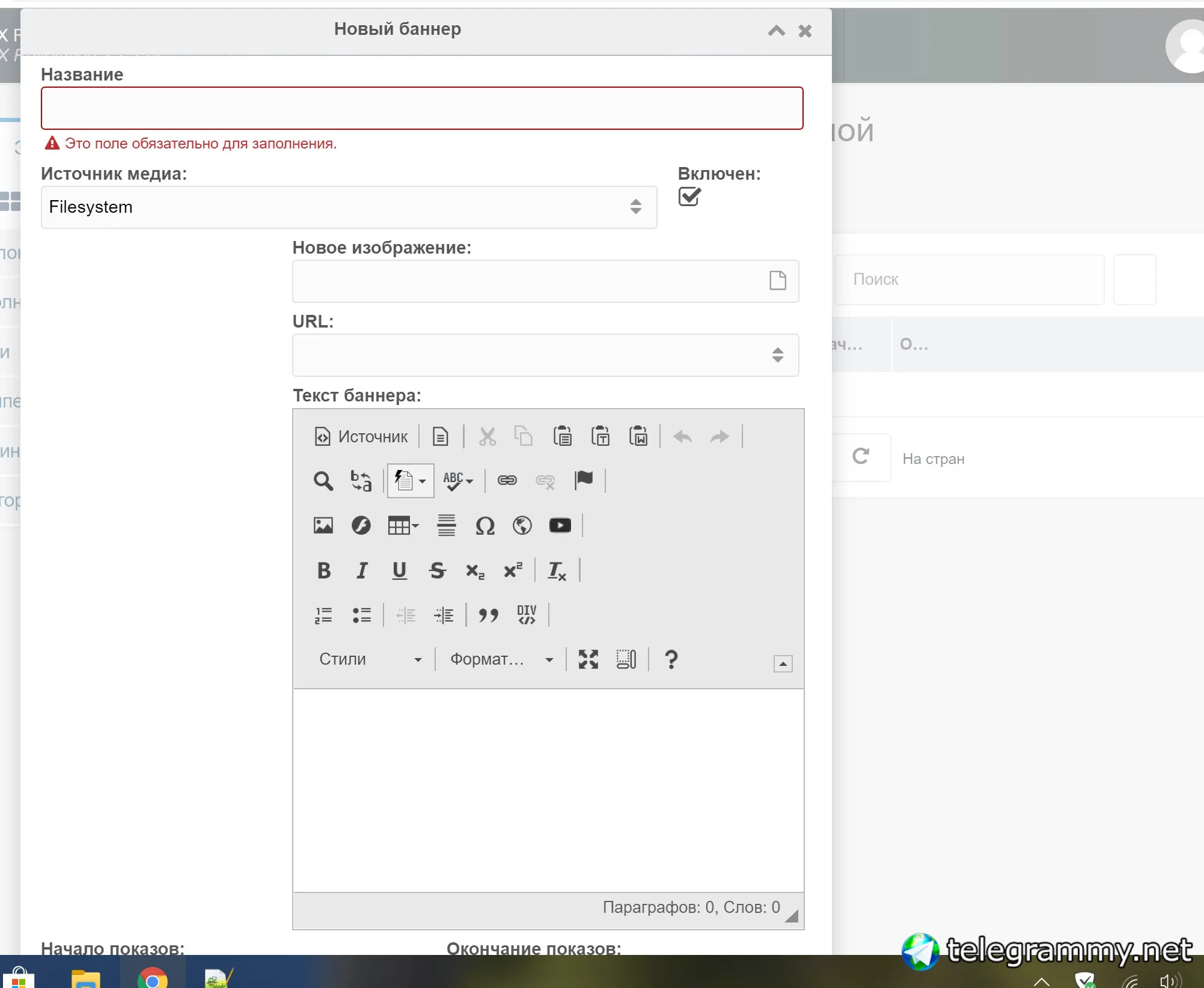Toggle strikethrough formatting
Image resolution: width=1204 pixels, height=988 pixels.
pyautogui.click(x=438, y=570)
